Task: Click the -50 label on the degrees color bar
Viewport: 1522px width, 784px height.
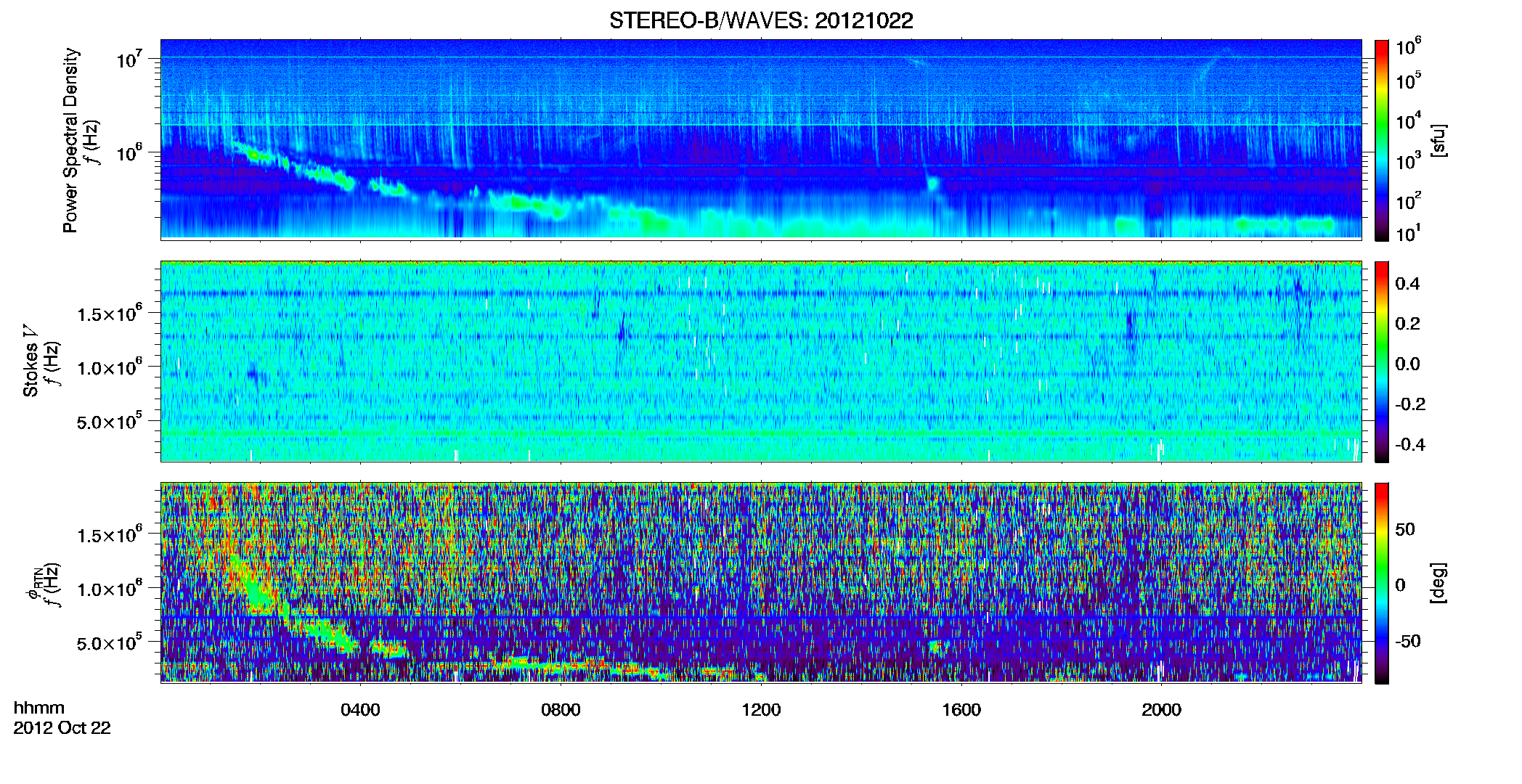Action: pos(1408,641)
